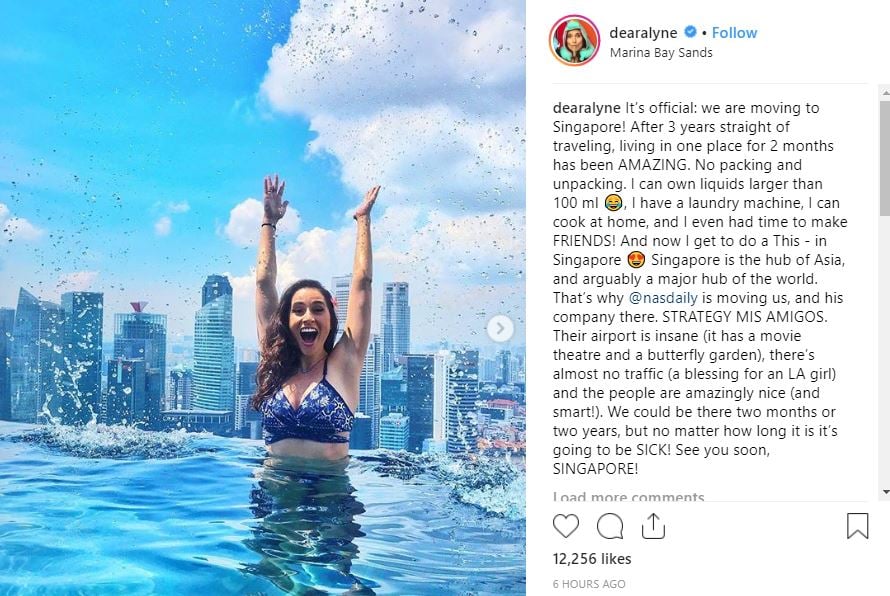The width and height of the screenshot is (890, 596).
Task: Save the post with the bookmark icon
Action: click(x=857, y=526)
